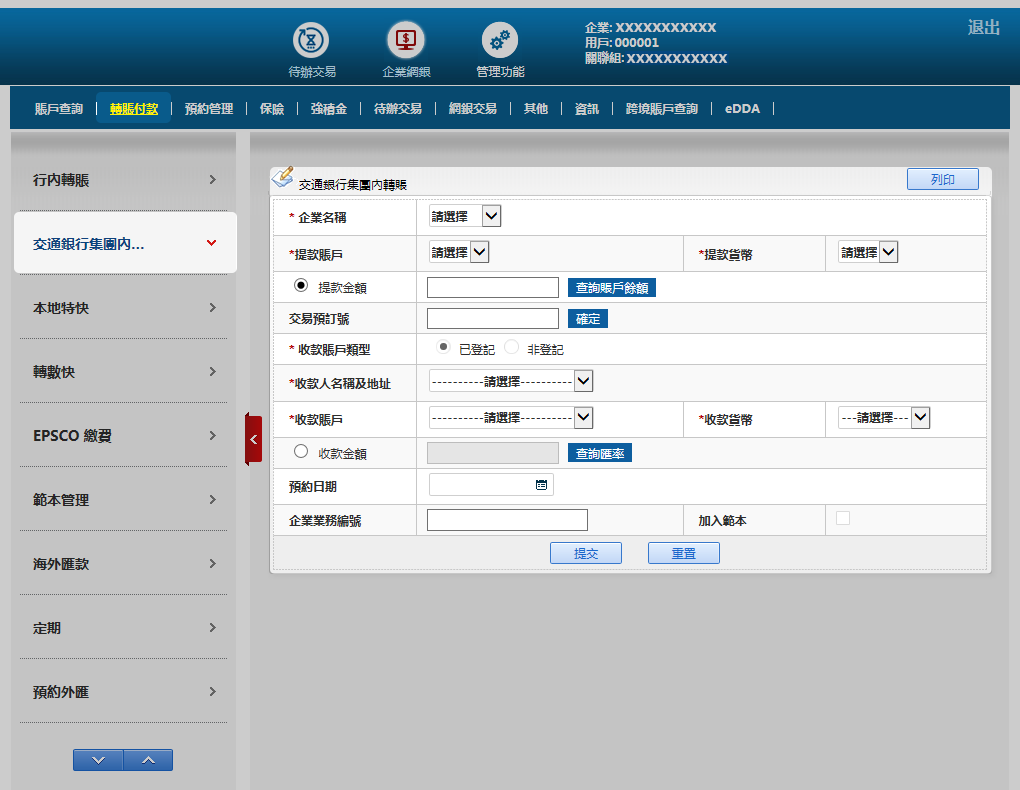Reset the form with 重置 button
The image size is (1020, 790).
coord(684,553)
